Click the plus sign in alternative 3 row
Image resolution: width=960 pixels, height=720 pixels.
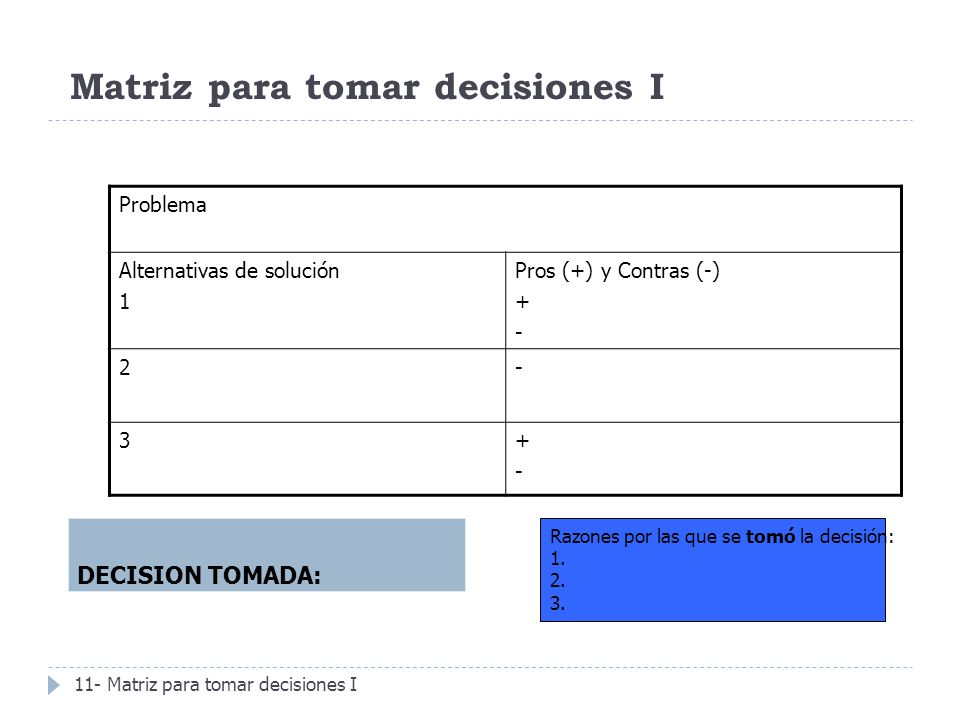(522, 441)
